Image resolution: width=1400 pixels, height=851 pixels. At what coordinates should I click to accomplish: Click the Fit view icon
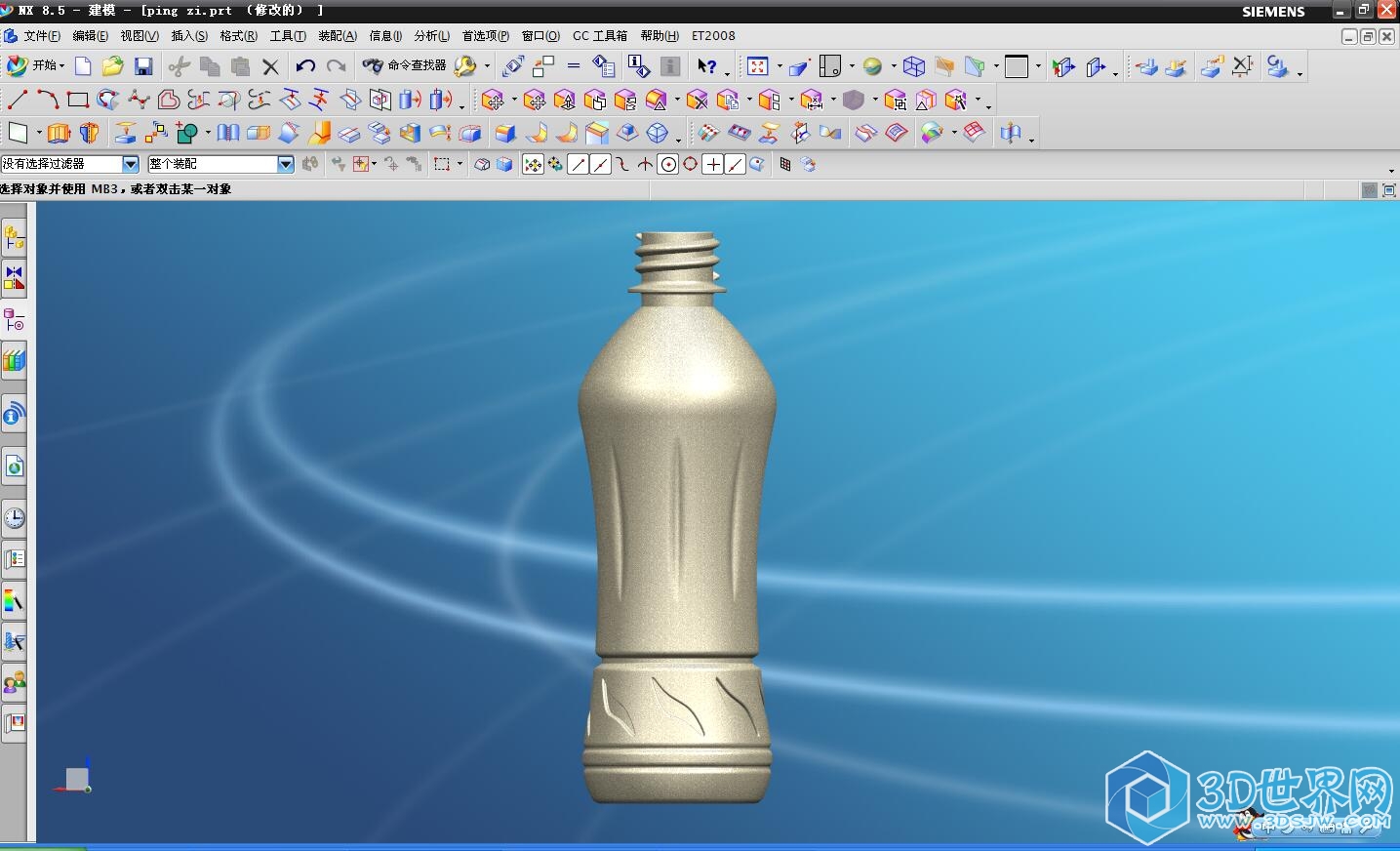click(758, 66)
